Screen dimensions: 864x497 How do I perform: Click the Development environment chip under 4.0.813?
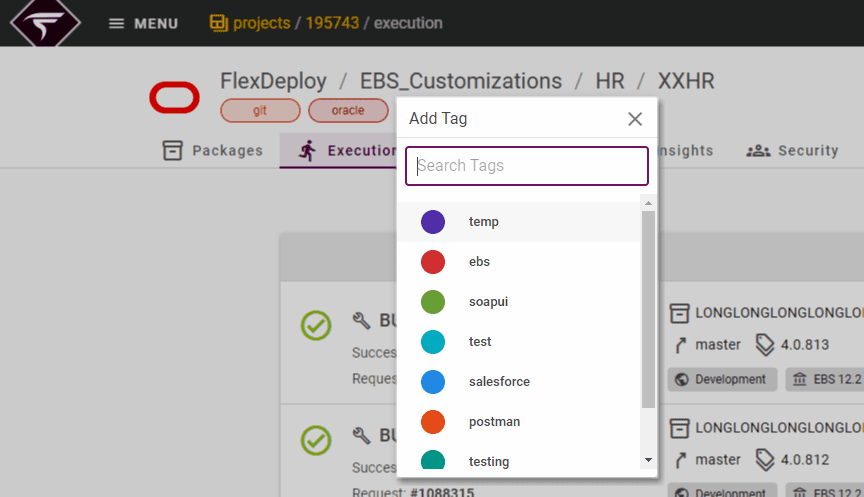click(722, 380)
